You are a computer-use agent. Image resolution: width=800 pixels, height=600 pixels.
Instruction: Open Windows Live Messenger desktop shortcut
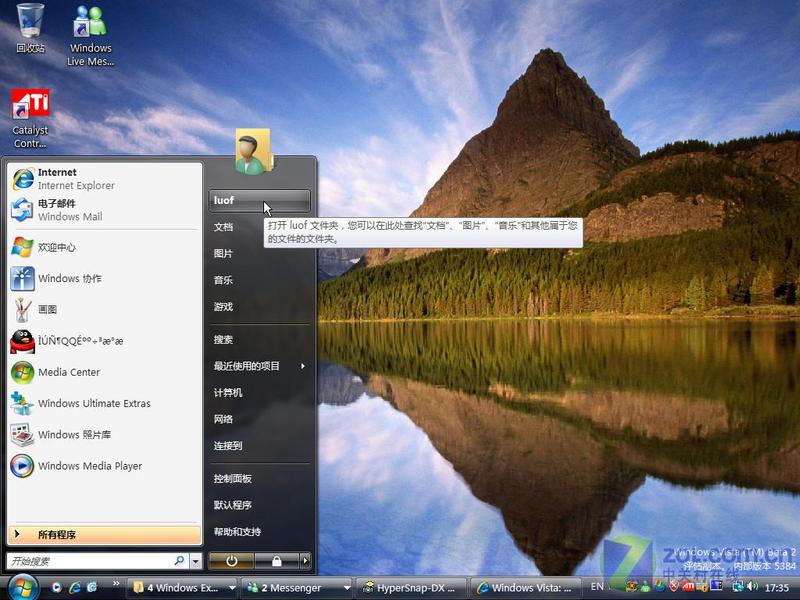click(x=90, y=35)
